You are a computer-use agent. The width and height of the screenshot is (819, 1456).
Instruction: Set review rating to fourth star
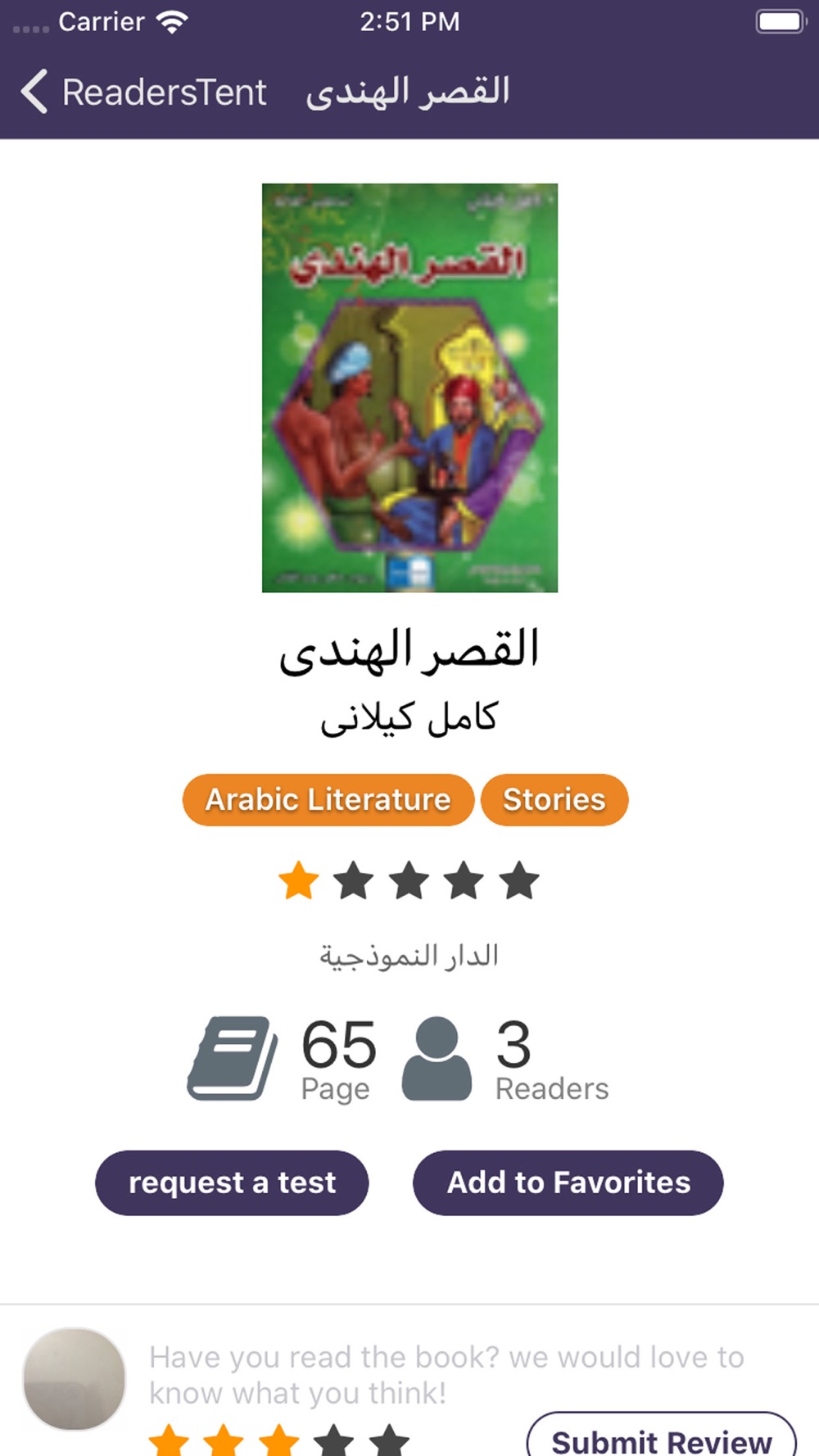click(x=334, y=1440)
